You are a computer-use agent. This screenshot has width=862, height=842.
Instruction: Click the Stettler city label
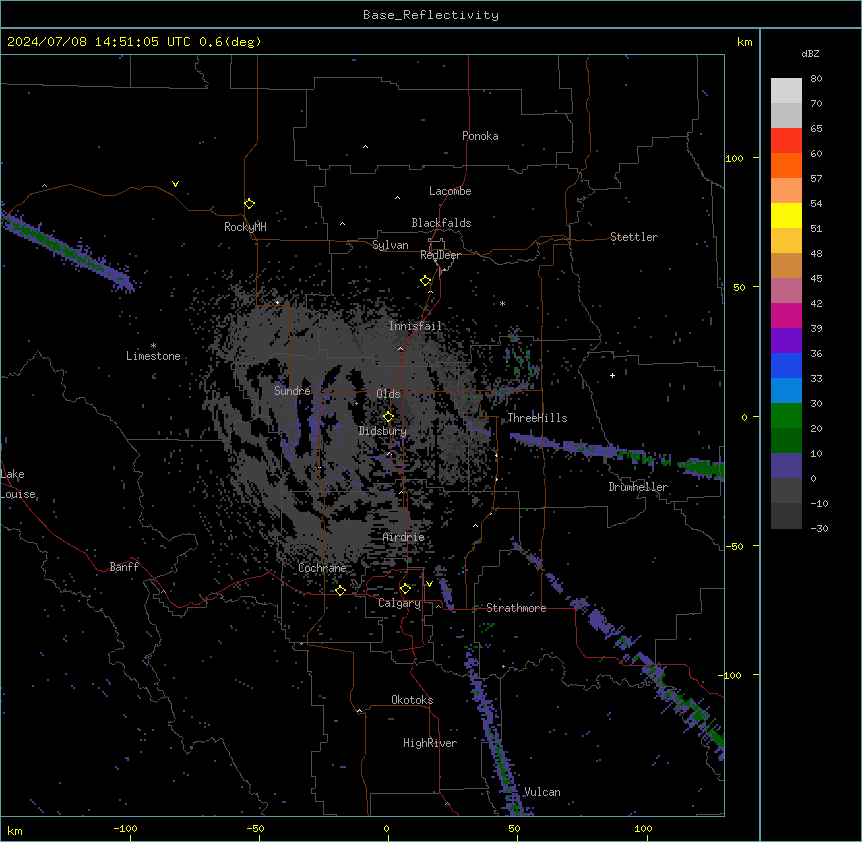pyautogui.click(x=634, y=237)
